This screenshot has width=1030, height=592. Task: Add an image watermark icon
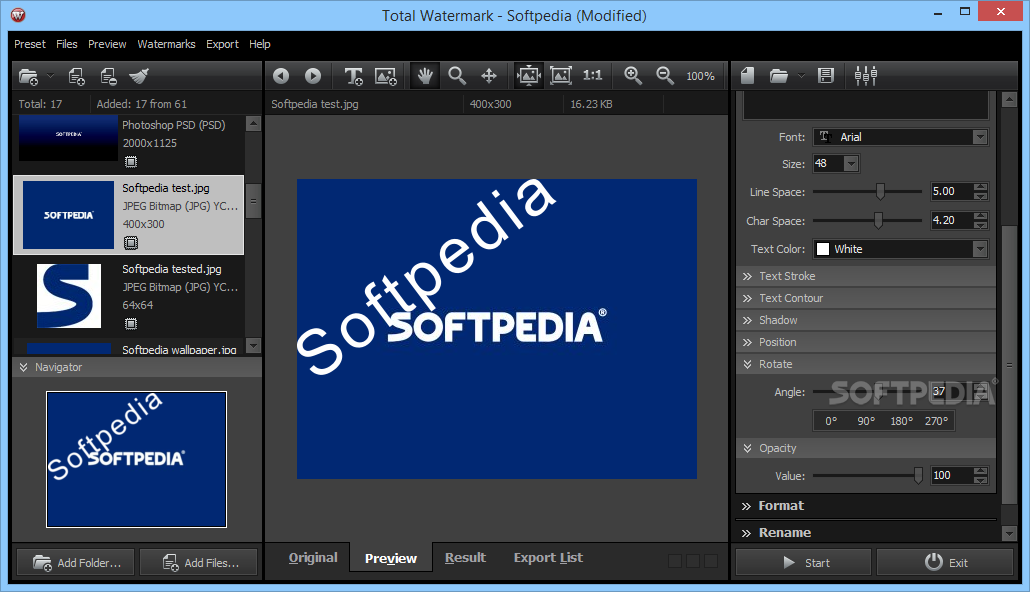[x=386, y=76]
